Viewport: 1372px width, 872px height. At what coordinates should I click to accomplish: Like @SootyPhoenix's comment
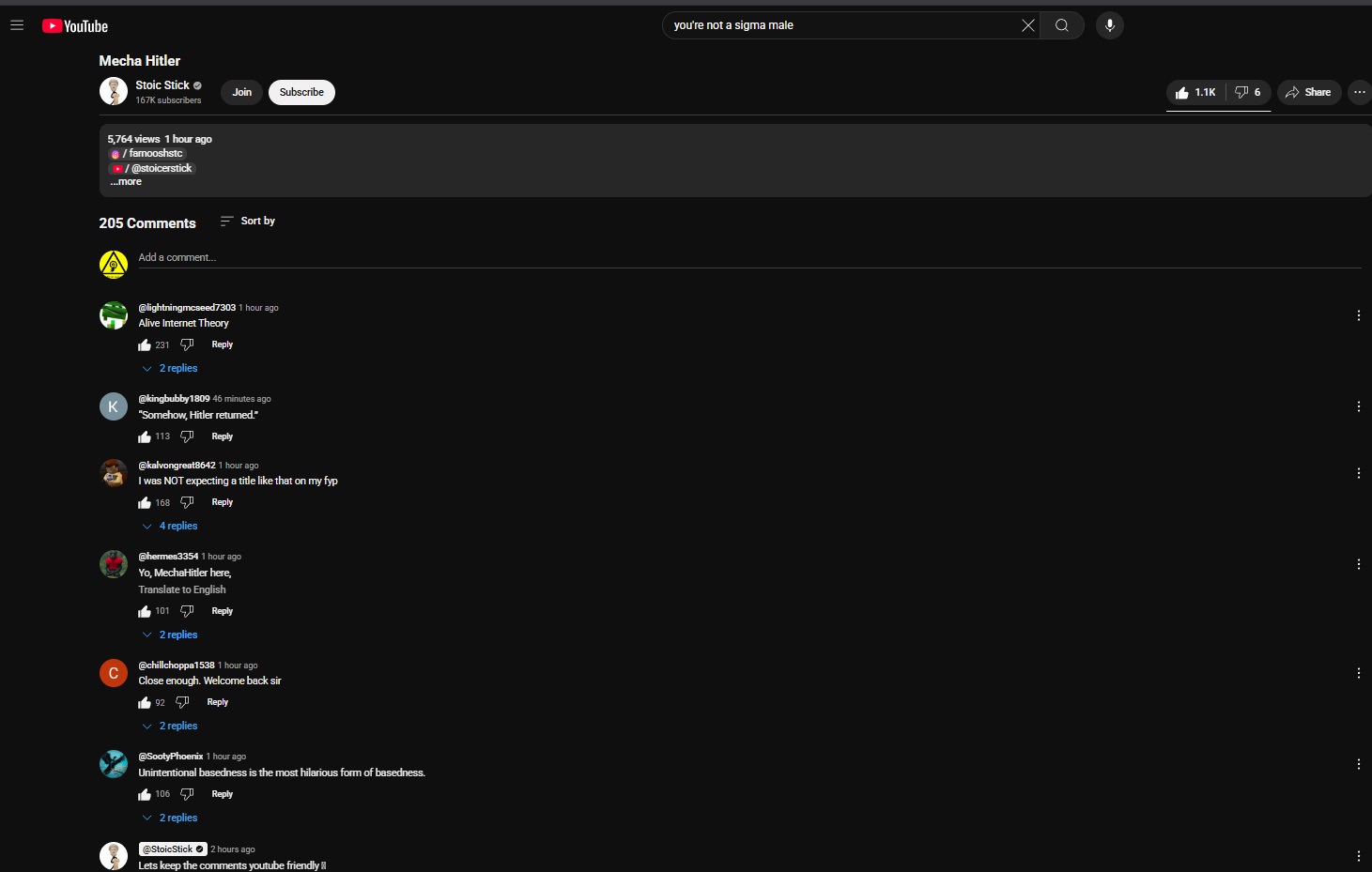click(x=145, y=794)
